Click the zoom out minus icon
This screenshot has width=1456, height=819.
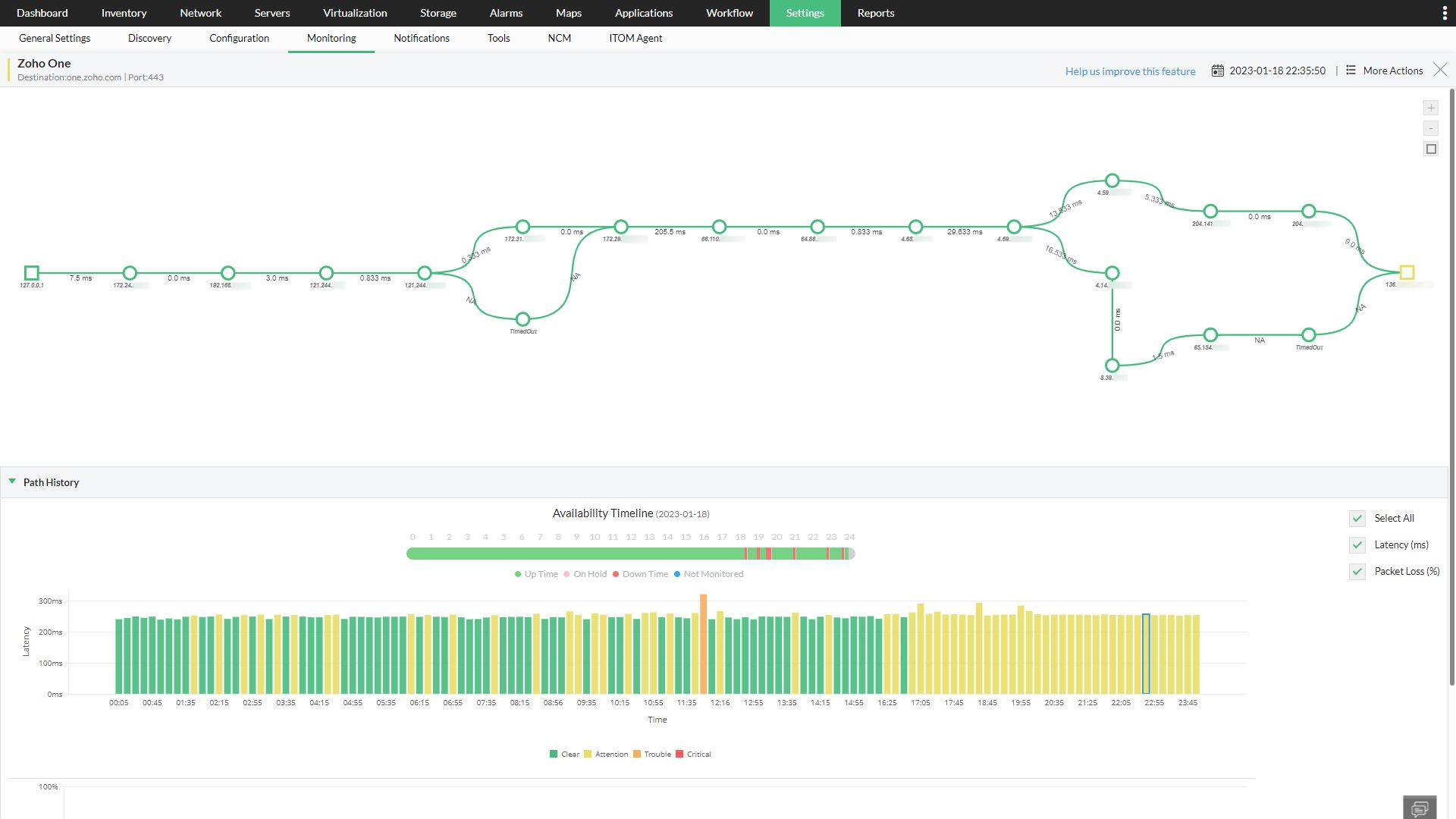coord(1431,128)
